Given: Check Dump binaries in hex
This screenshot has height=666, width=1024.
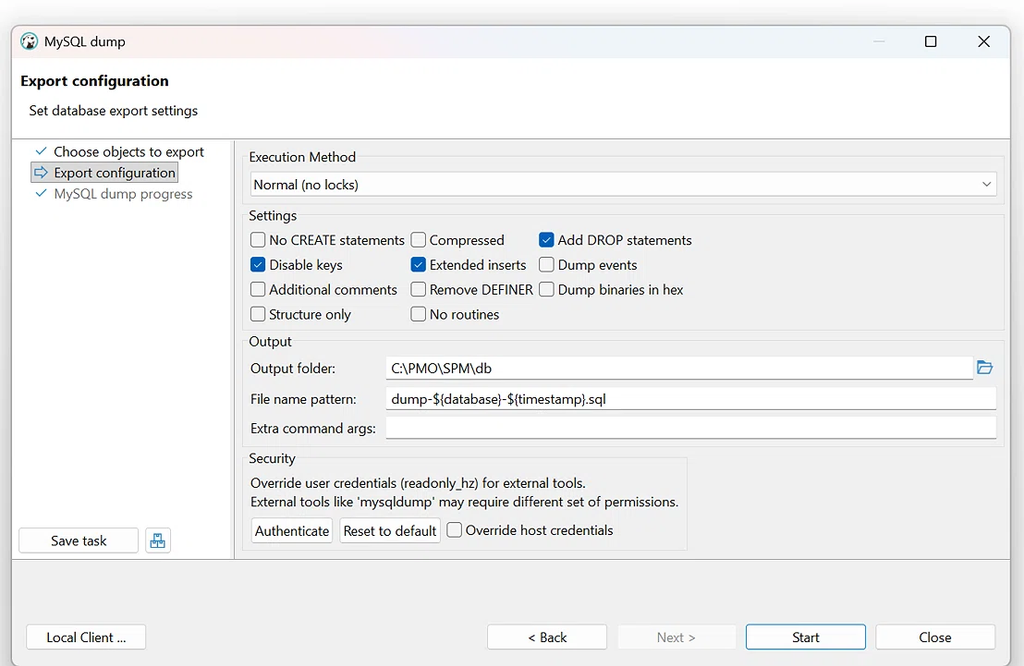Looking at the screenshot, I should click(547, 289).
